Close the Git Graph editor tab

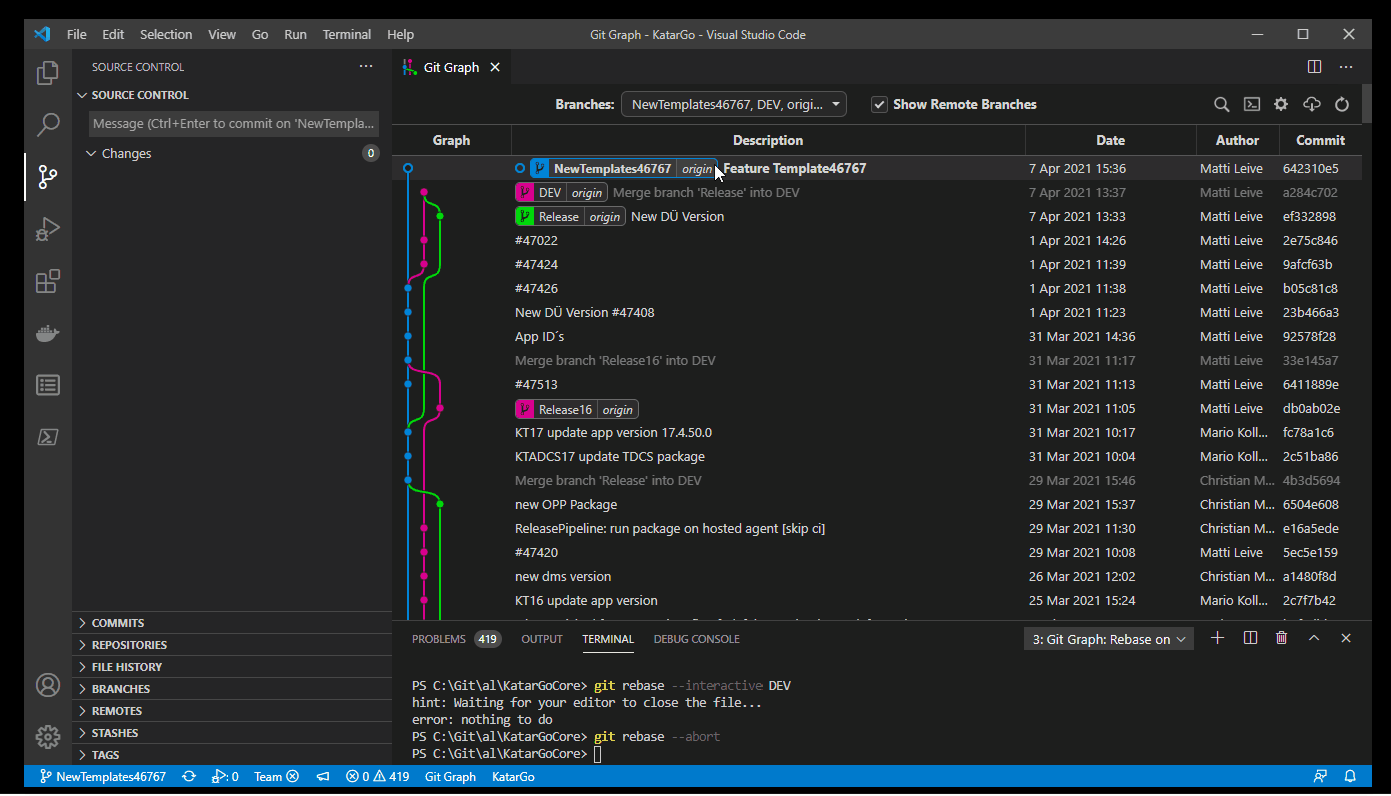495,68
